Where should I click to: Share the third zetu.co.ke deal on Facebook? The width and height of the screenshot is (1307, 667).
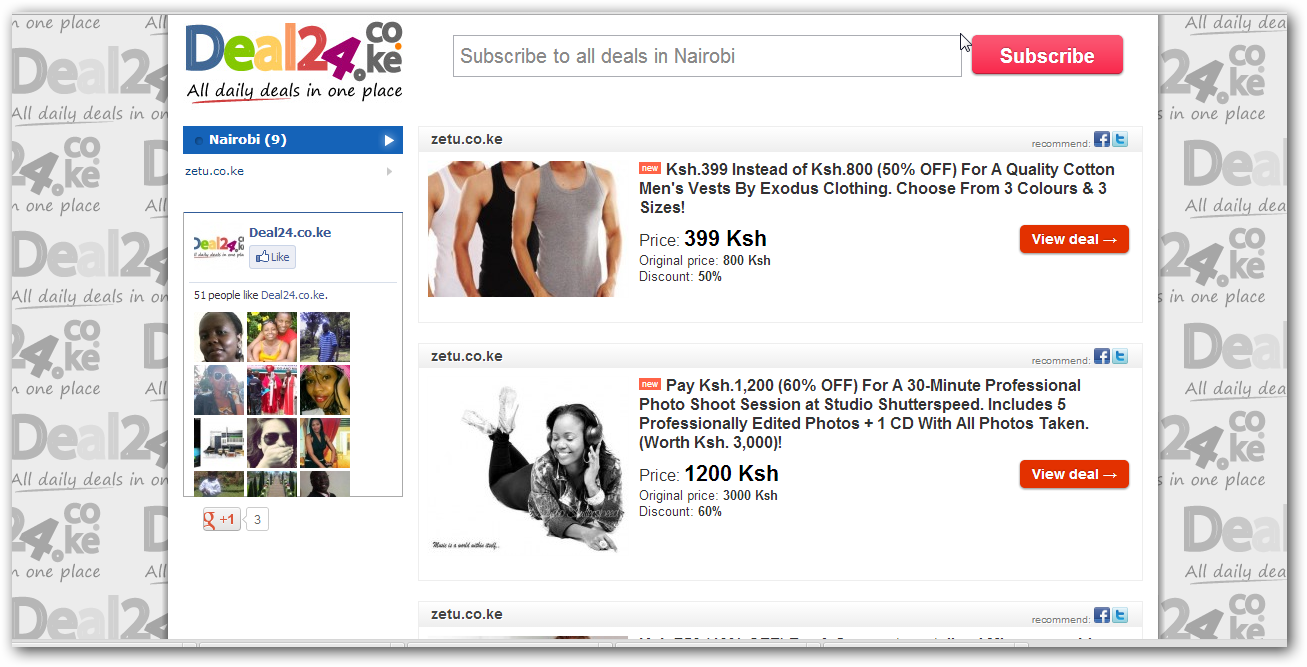click(1101, 615)
